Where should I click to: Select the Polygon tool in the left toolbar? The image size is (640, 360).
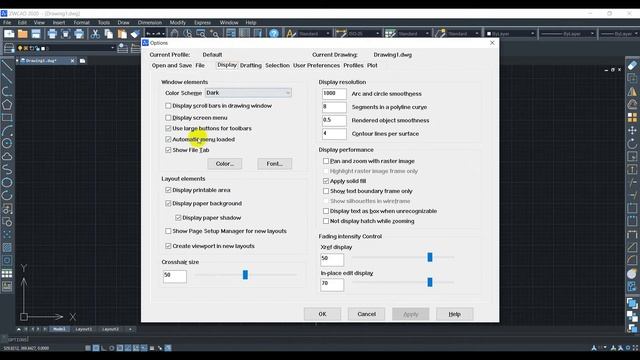pyautogui.click(x=7, y=104)
